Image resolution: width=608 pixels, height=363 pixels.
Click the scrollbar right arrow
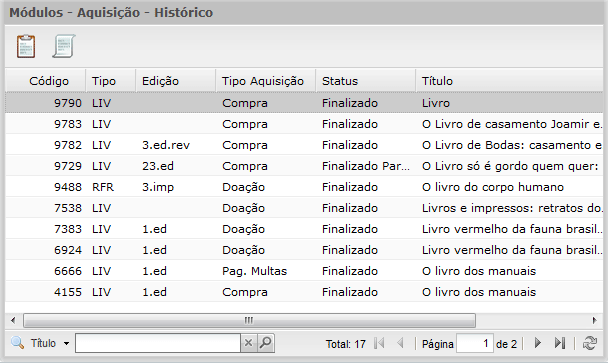tap(594, 320)
